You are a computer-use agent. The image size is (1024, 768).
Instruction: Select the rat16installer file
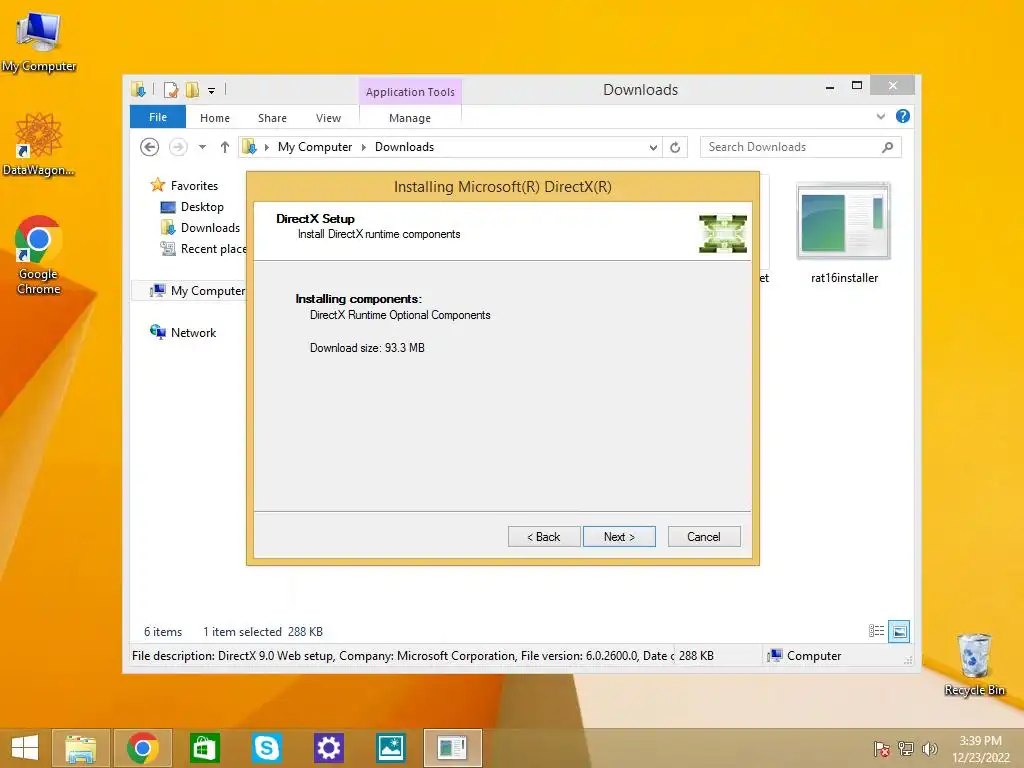click(x=844, y=233)
